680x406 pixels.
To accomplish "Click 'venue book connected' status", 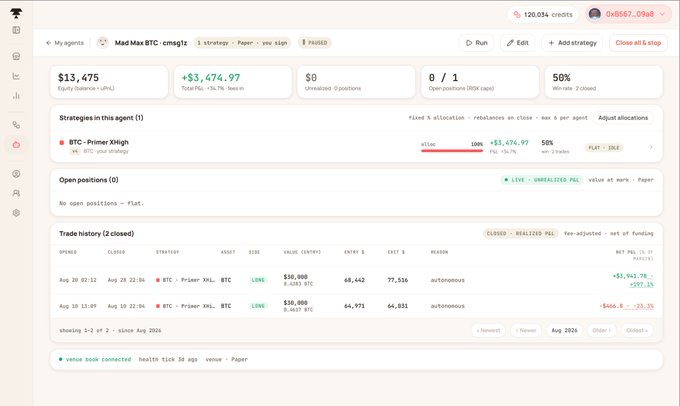I will (98, 360).
